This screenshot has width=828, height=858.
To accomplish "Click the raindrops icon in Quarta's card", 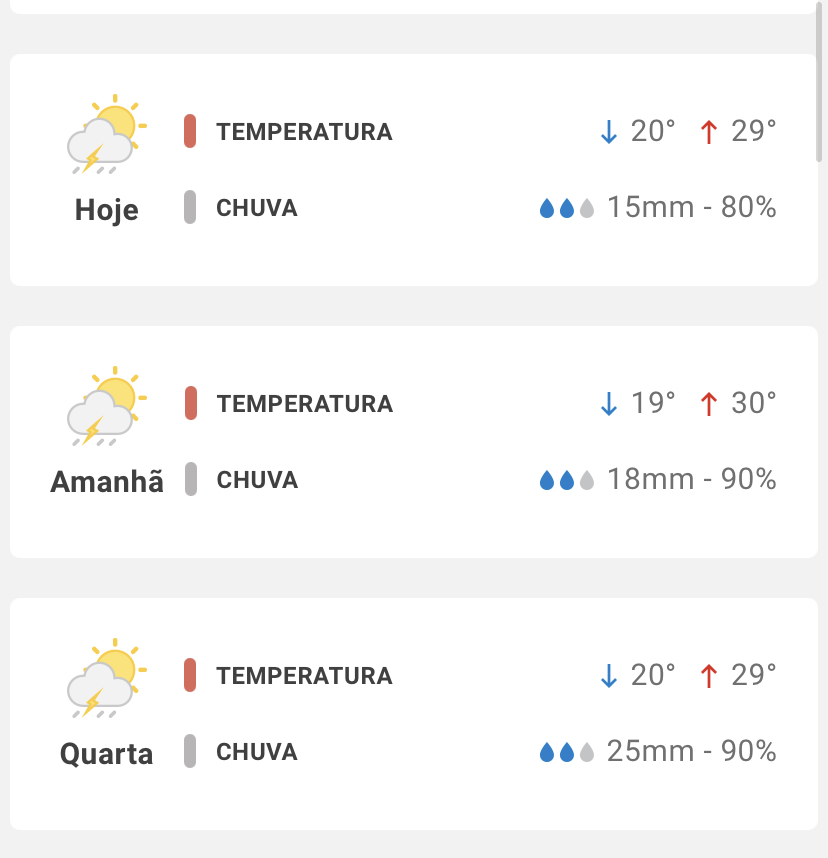I will coord(567,752).
